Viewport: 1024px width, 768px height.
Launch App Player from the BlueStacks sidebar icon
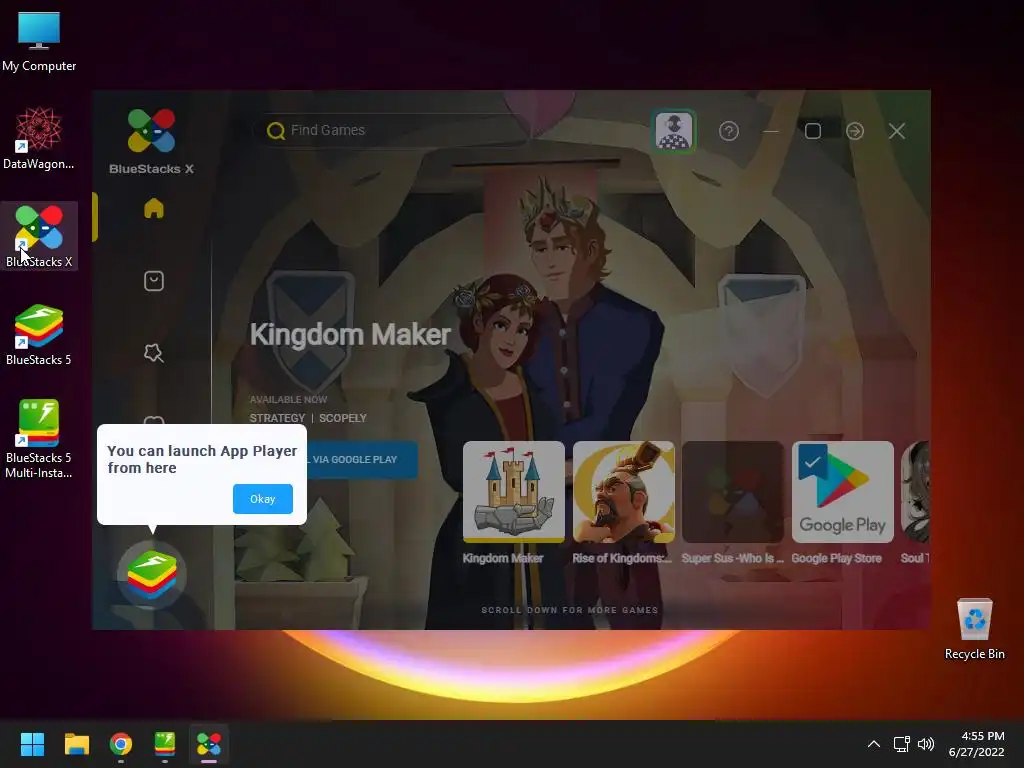152,575
